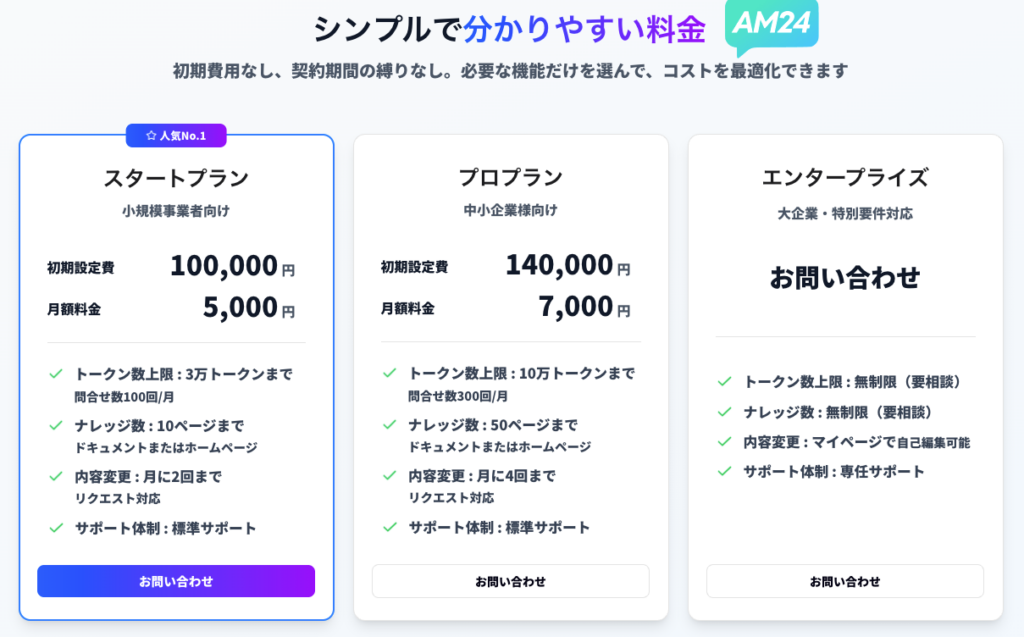Select the プロプラン card title
Screen dimensions: 1024x637
[x=511, y=177]
